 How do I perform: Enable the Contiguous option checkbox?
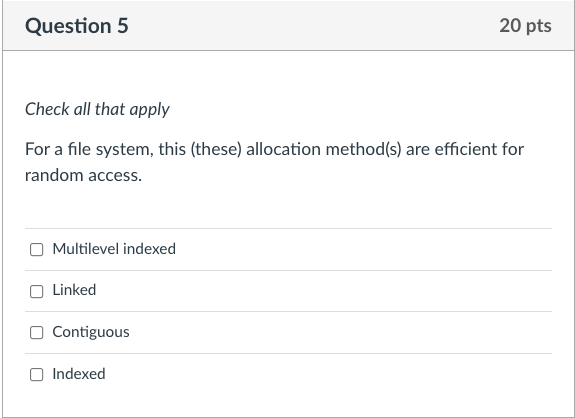(36, 333)
